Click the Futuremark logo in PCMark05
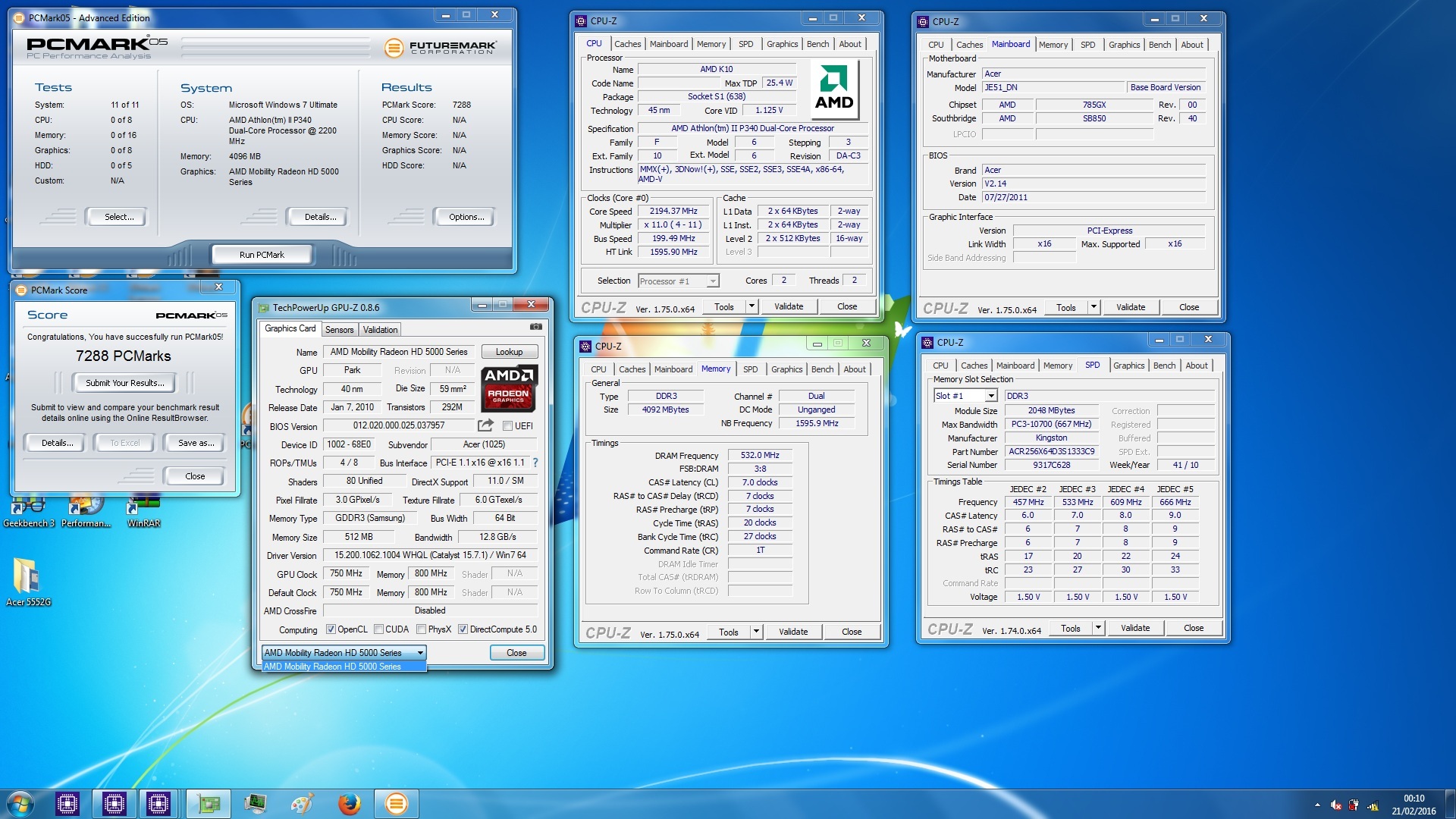Image resolution: width=1456 pixels, height=819 pixels. tap(440, 47)
